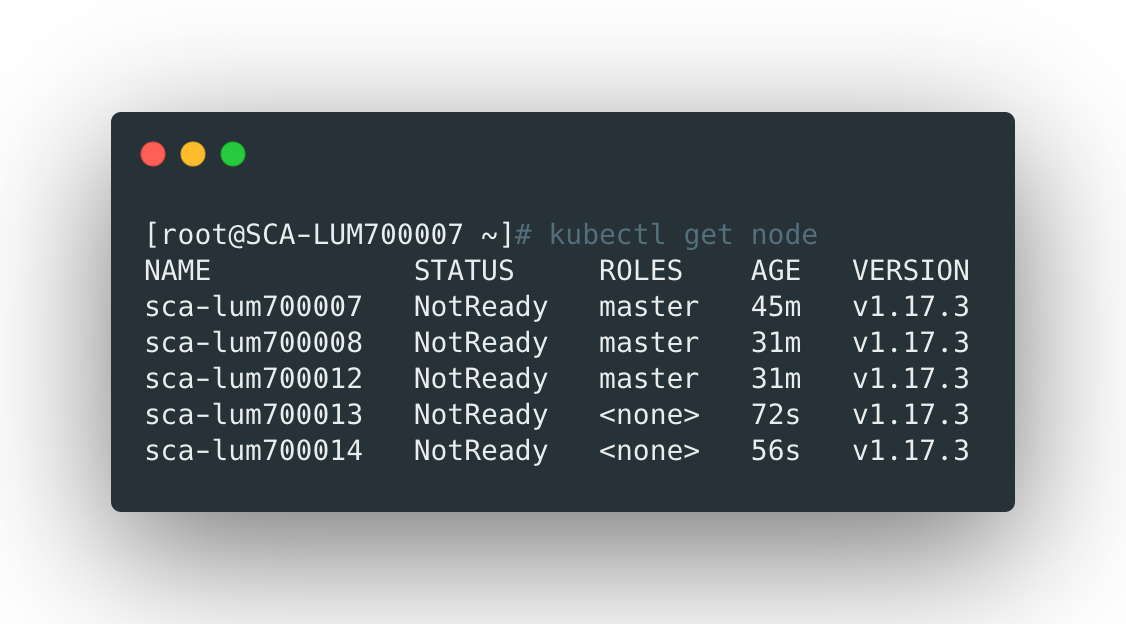This screenshot has width=1126, height=624.
Task: Click the 45m age value
Action: pos(776,307)
